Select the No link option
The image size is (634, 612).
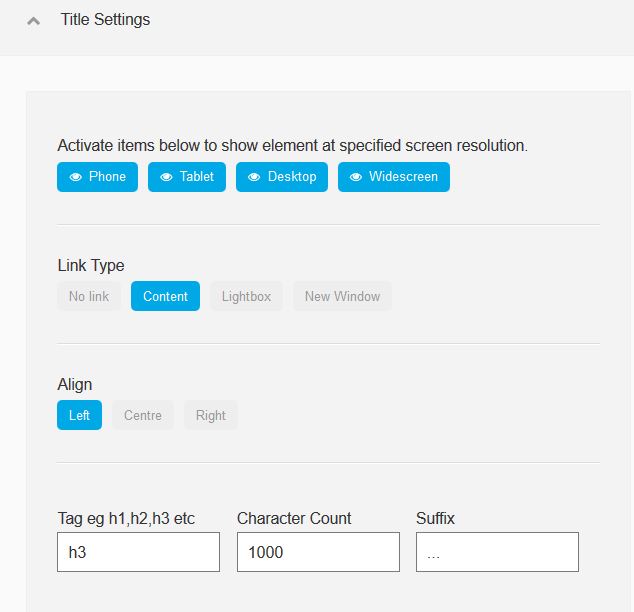pos(89,296)
